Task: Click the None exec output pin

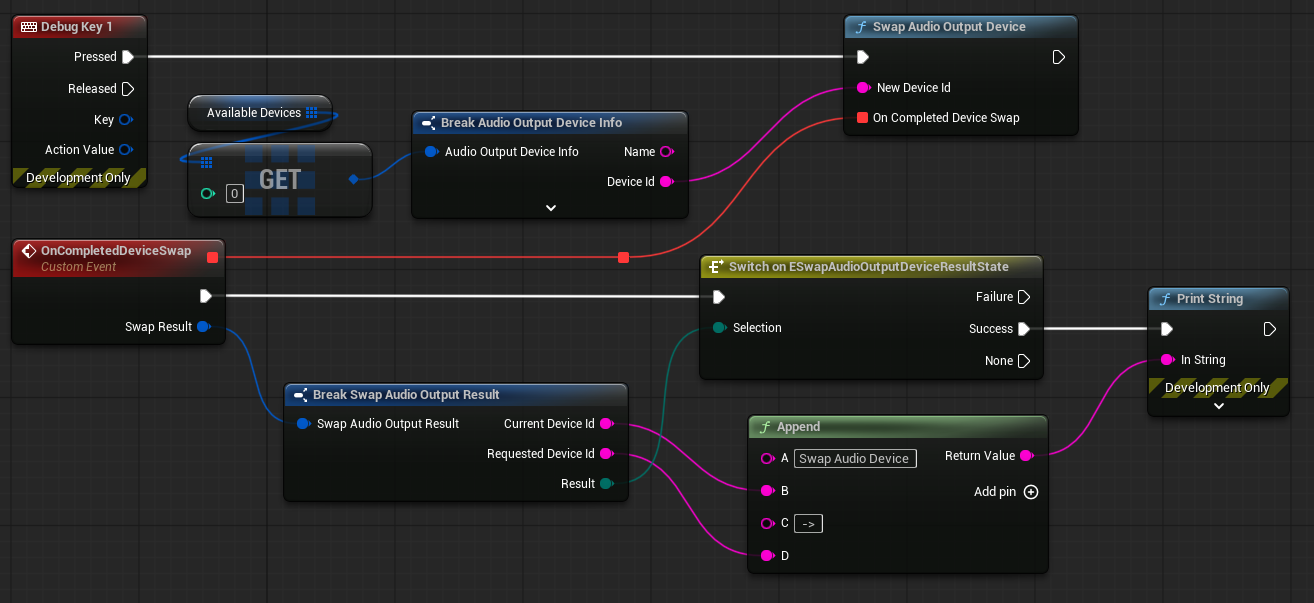Action: click(1023, 361)
